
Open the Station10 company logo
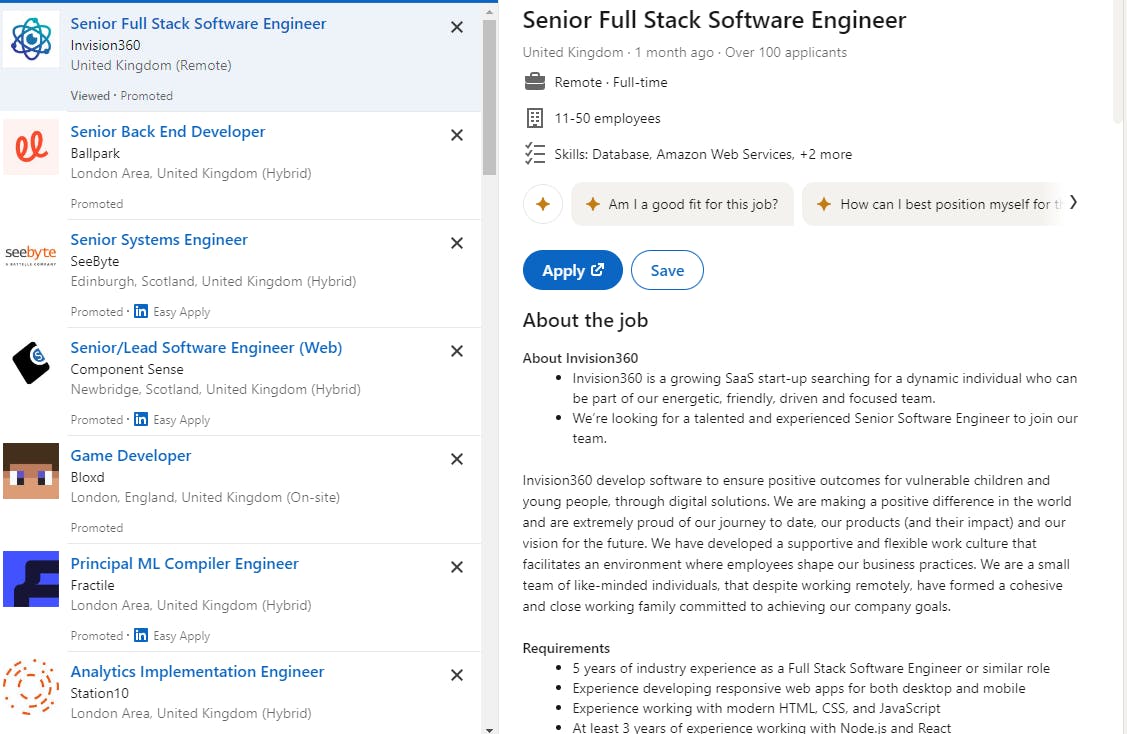click(x=31, y=687)
